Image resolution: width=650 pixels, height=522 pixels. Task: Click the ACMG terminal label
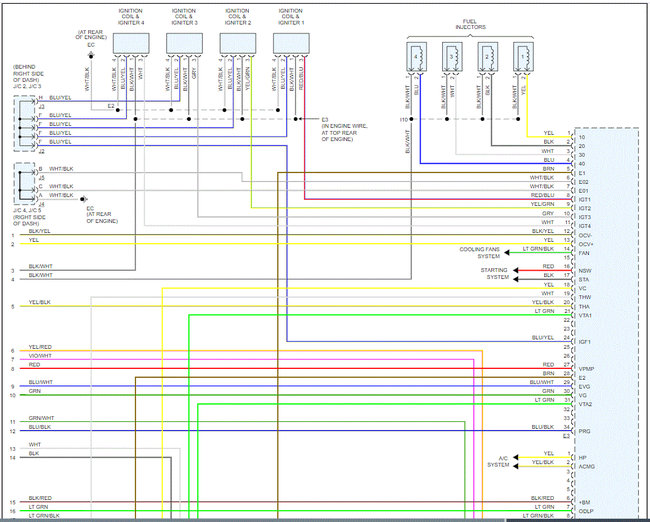pyautogui.click(x=587, y=466)
